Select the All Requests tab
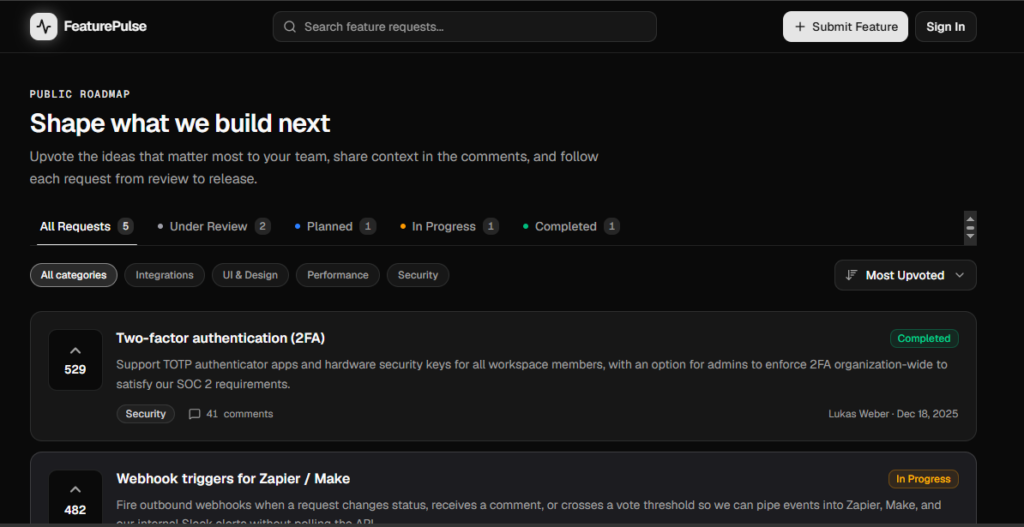Viewport: 1024px width, 527px height. (x=87, y=227)
